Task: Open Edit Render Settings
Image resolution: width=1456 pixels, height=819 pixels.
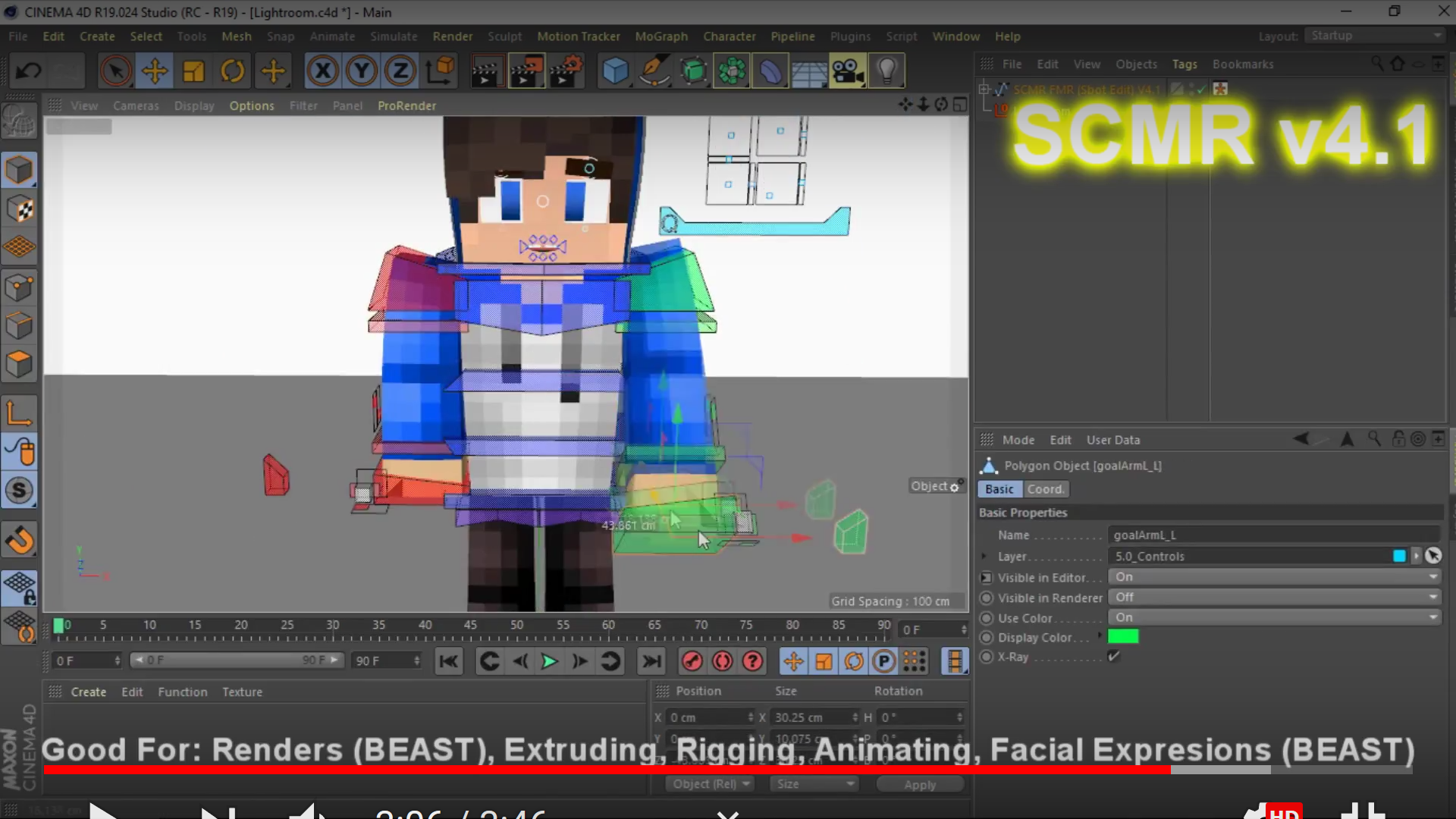Action: (x=566, y=71)
